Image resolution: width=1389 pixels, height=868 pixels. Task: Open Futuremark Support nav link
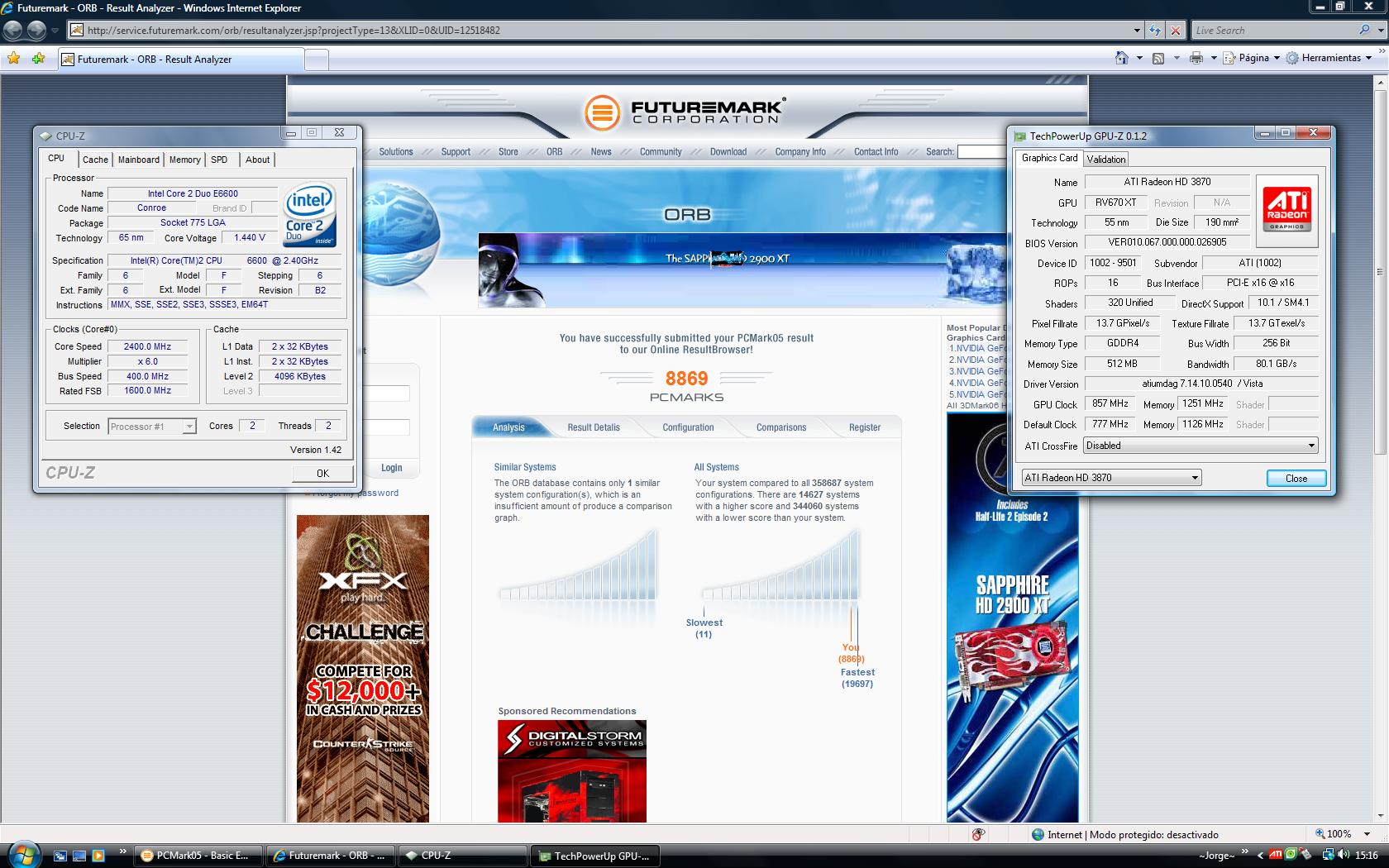[456, 152]
